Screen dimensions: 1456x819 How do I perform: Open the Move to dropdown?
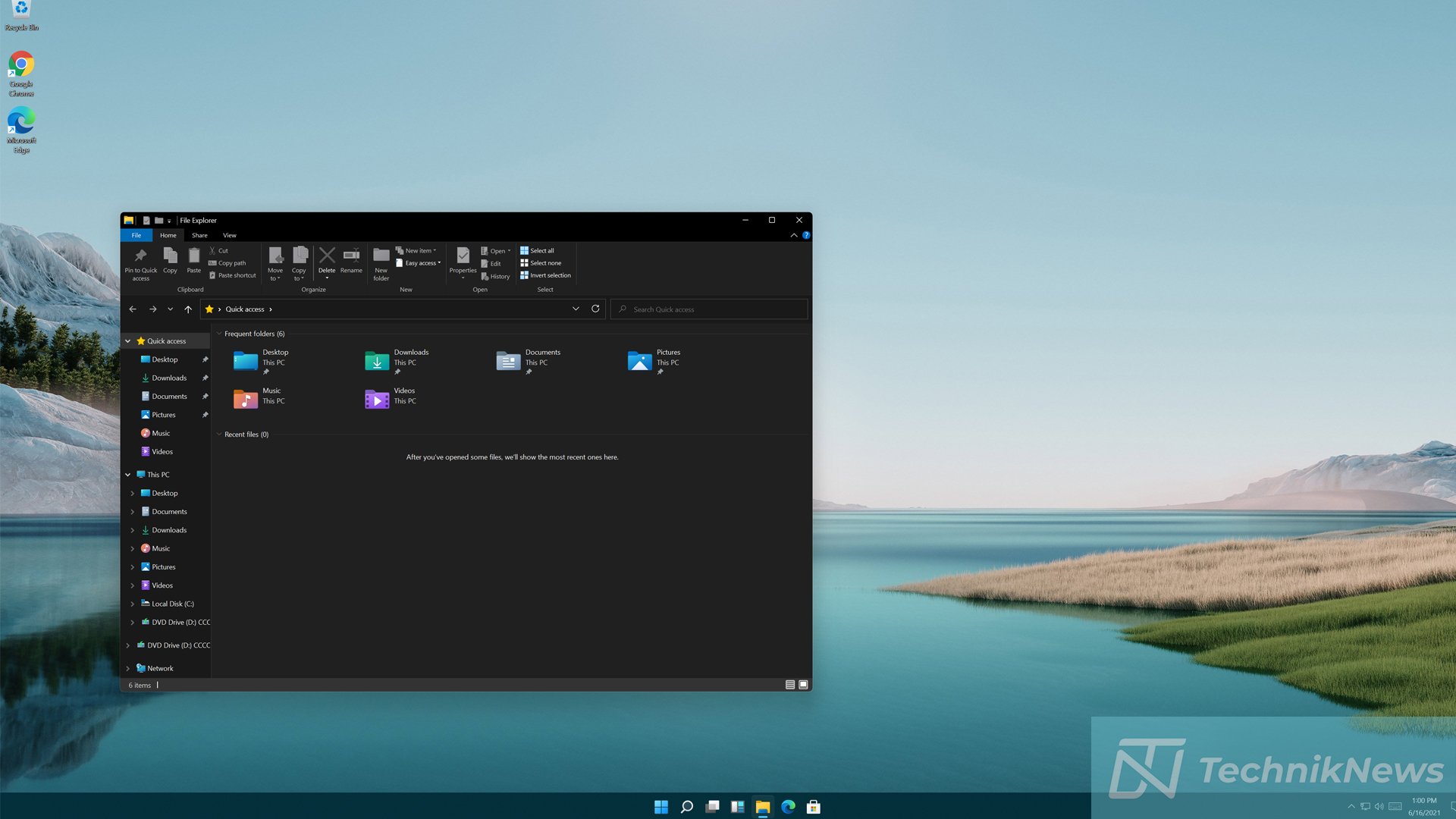[275, 263]
